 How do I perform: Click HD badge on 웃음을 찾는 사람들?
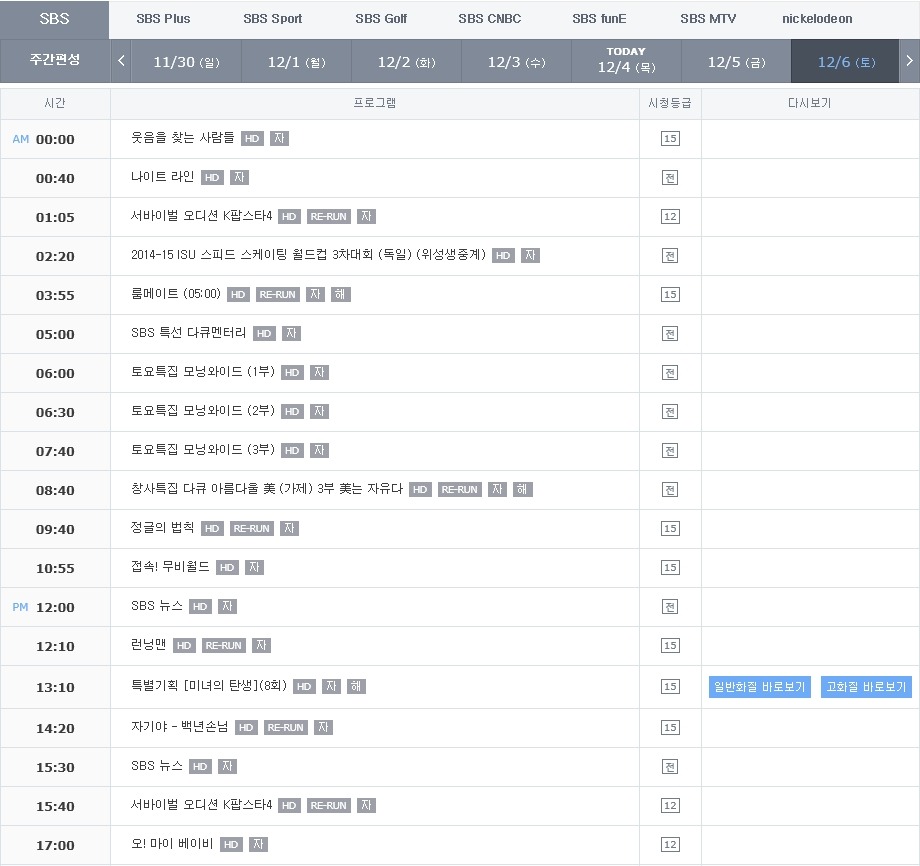[x=252, y=138]
